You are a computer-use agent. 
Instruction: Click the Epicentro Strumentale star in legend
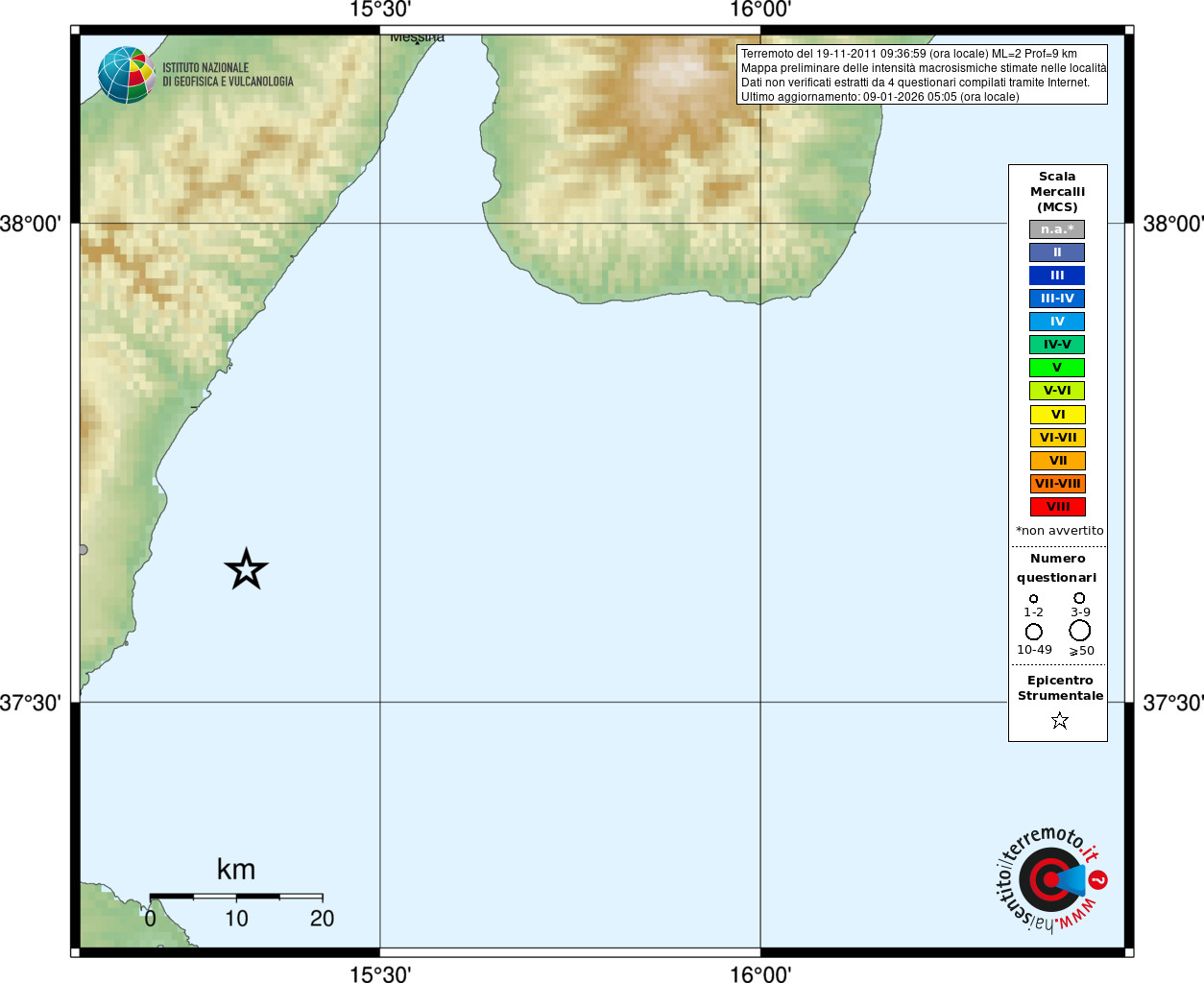(1060, 720)
